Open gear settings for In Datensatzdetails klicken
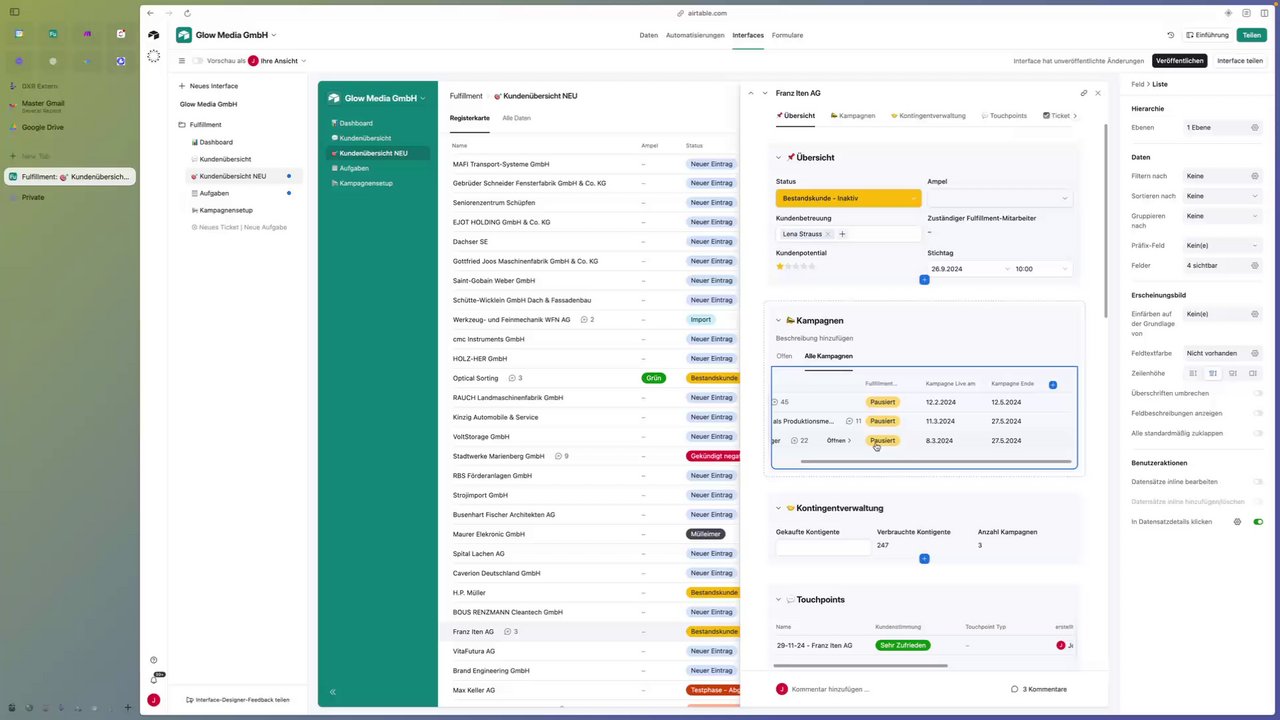 coord(1237,522)
